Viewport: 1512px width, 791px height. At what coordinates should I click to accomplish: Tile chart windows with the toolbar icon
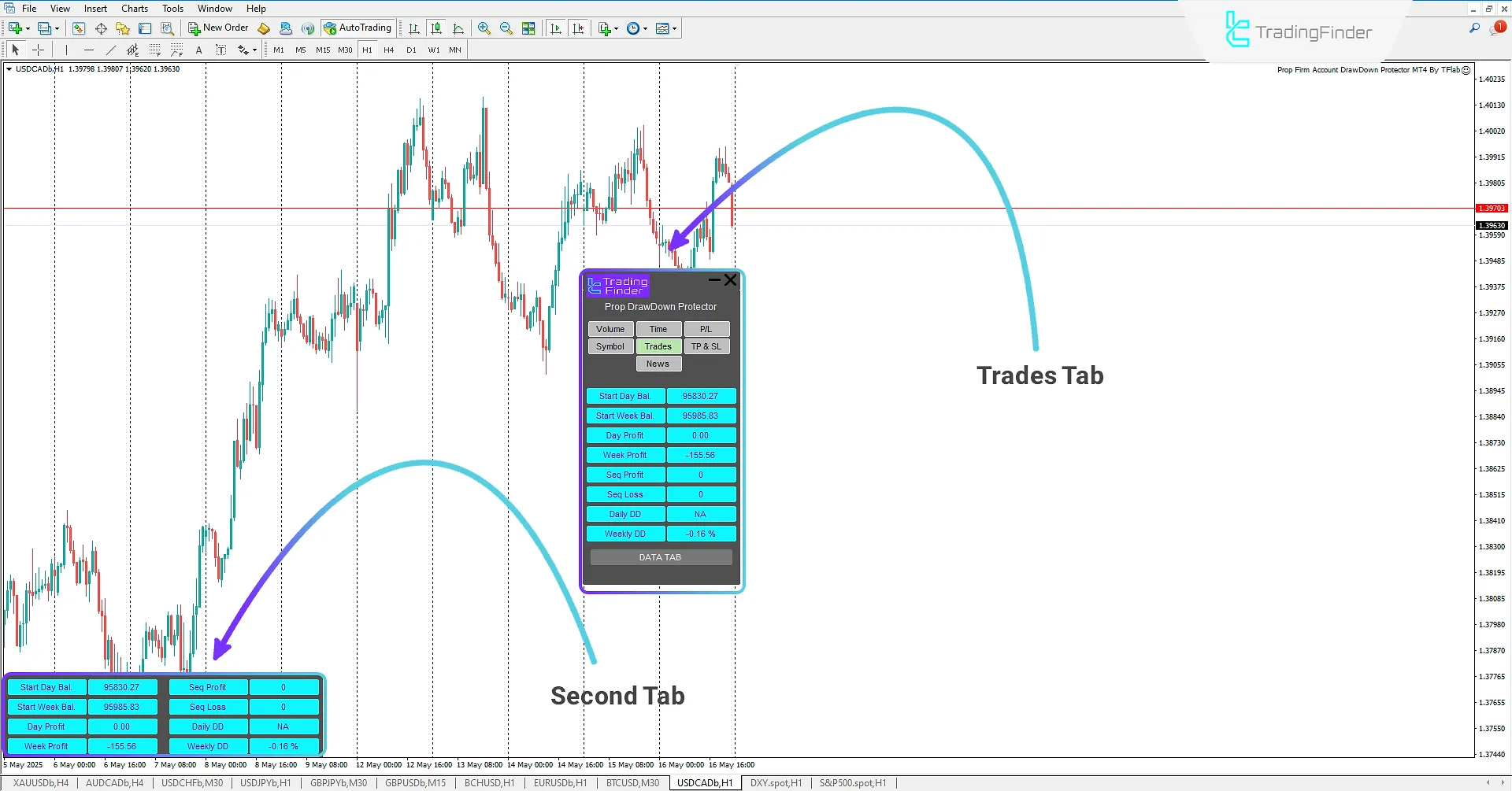point(528,28)
